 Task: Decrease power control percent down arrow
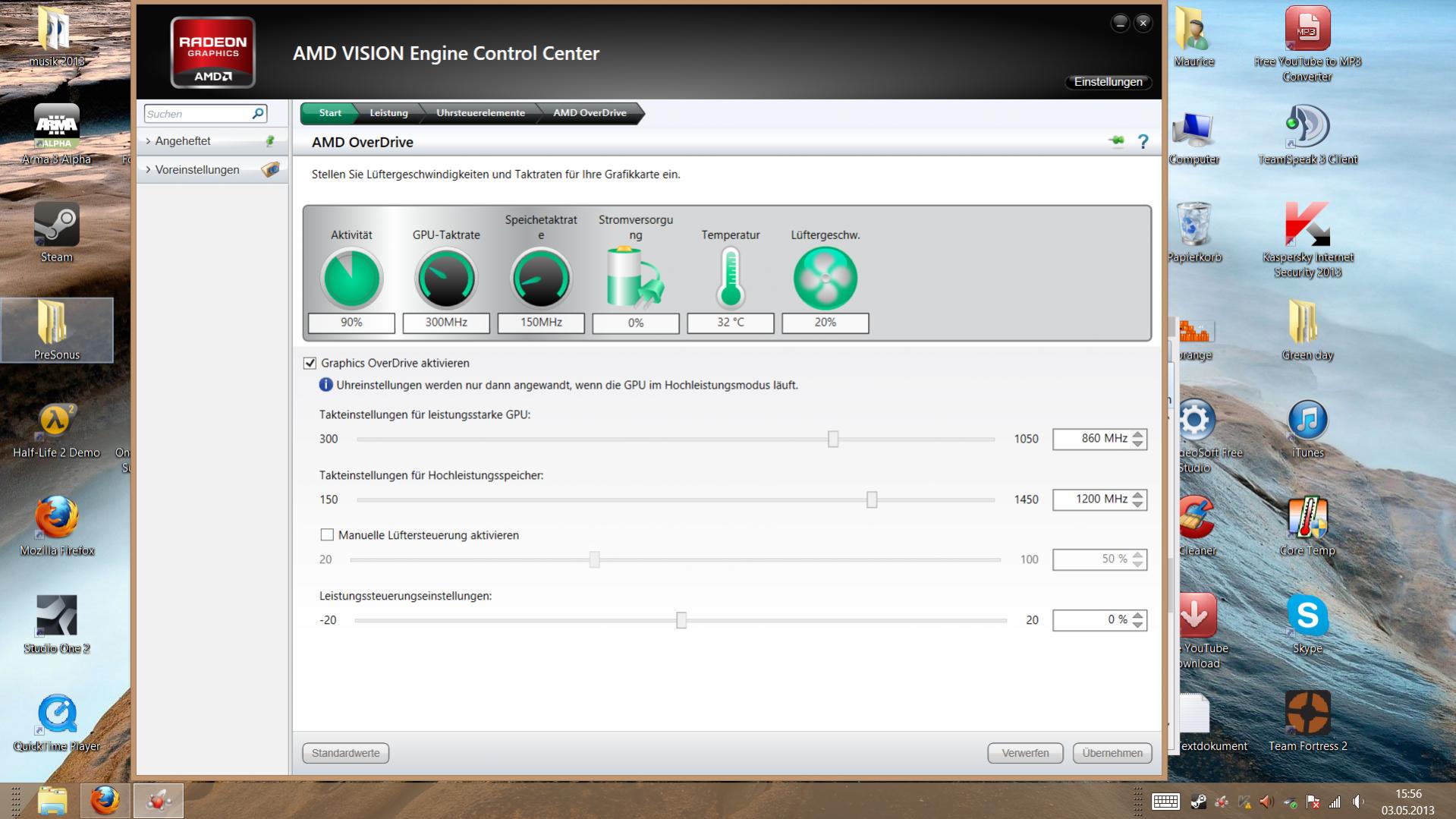click(x=1137, y=625)
